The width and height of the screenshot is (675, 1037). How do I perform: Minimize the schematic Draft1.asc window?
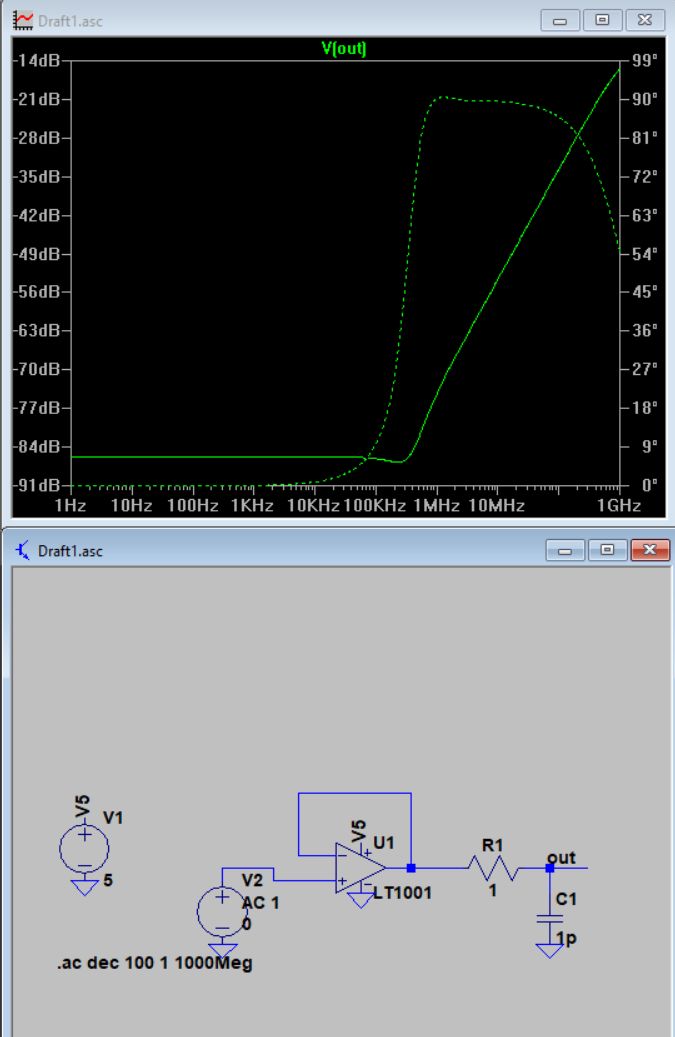pyautogui.click(x=565, y=550)
